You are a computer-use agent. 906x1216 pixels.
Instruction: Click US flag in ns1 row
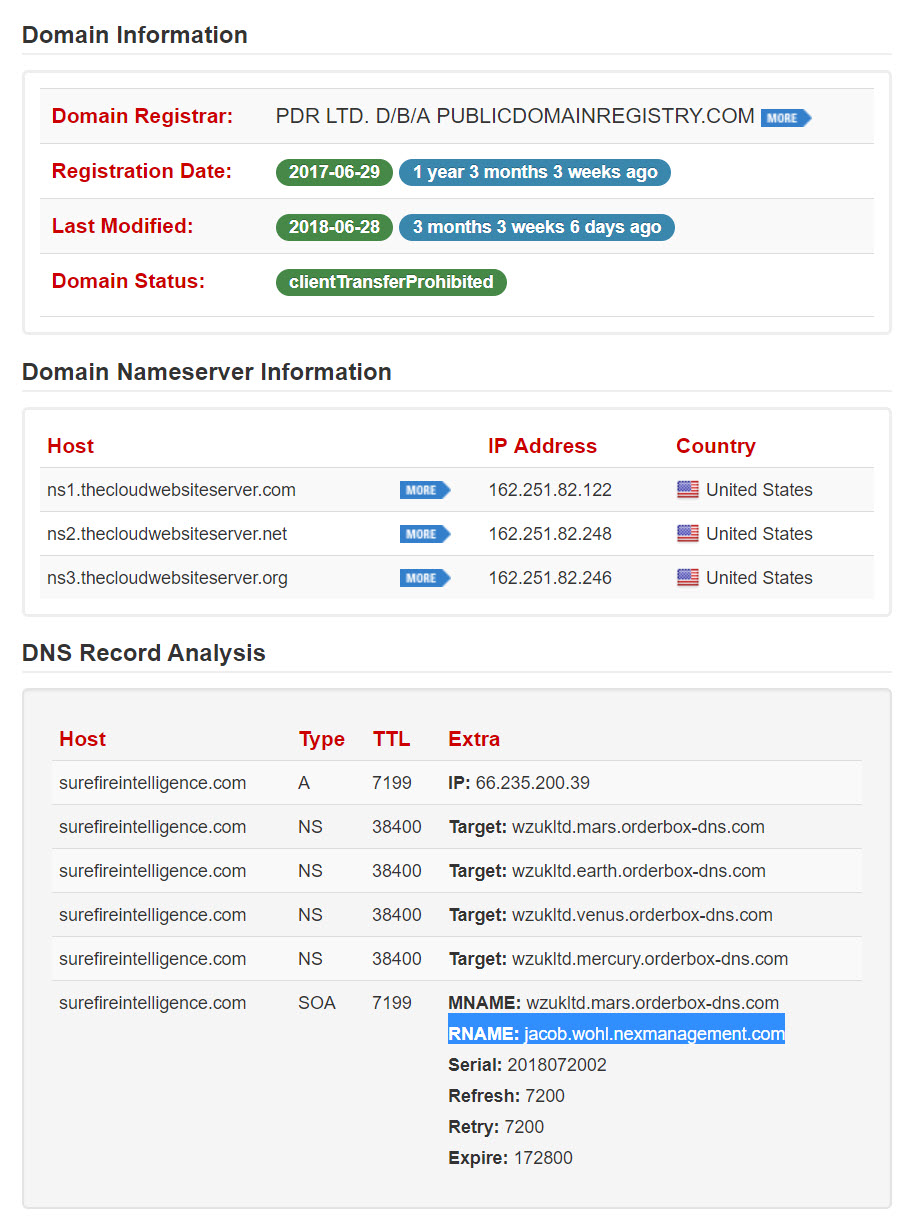tap(688, 490)
